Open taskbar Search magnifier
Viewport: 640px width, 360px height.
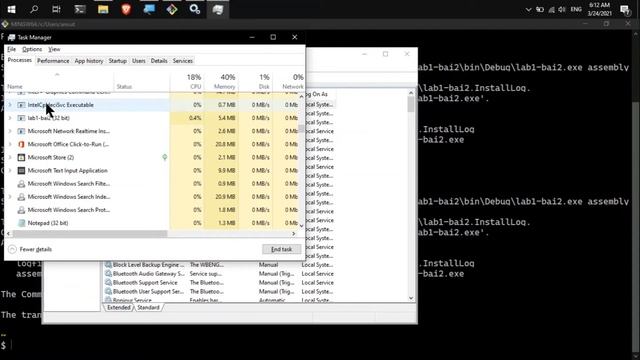coord(34,9)
